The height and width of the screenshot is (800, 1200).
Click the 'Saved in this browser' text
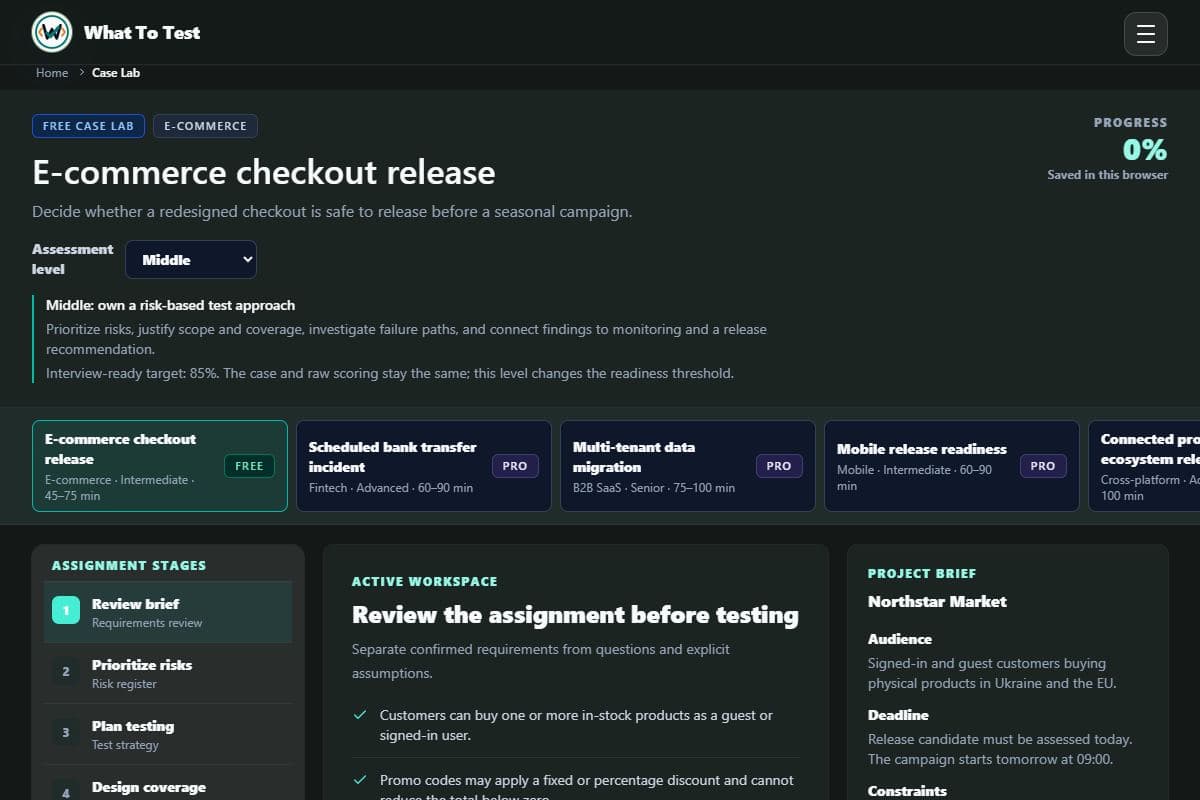click(1107, 175)
